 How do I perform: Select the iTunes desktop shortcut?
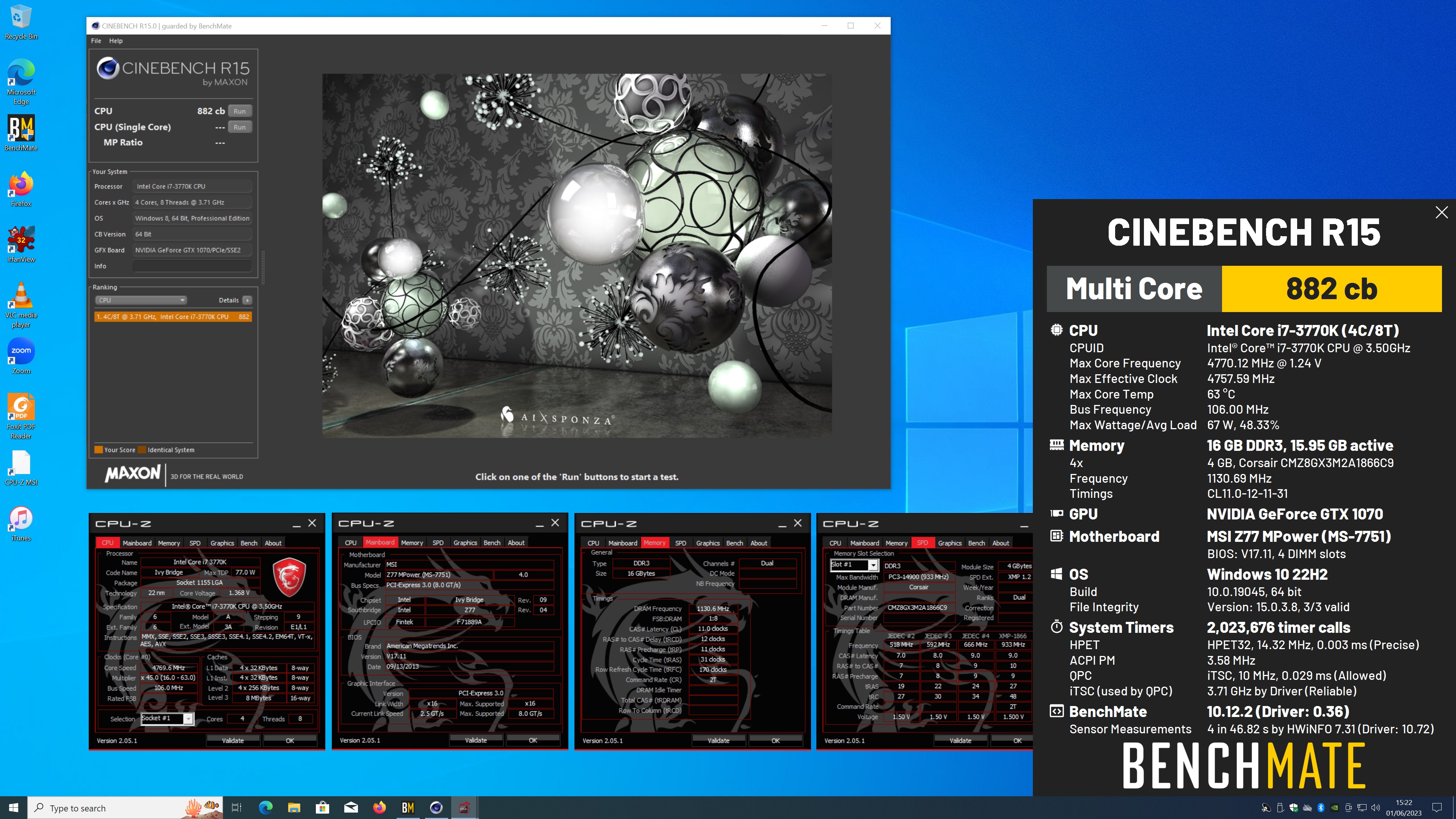(x=21, y=524)
